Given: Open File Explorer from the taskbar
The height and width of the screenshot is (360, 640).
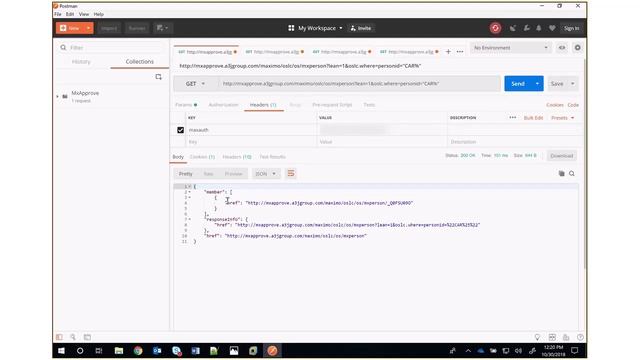Looking at the screenshot, I should tap(119, 351).
